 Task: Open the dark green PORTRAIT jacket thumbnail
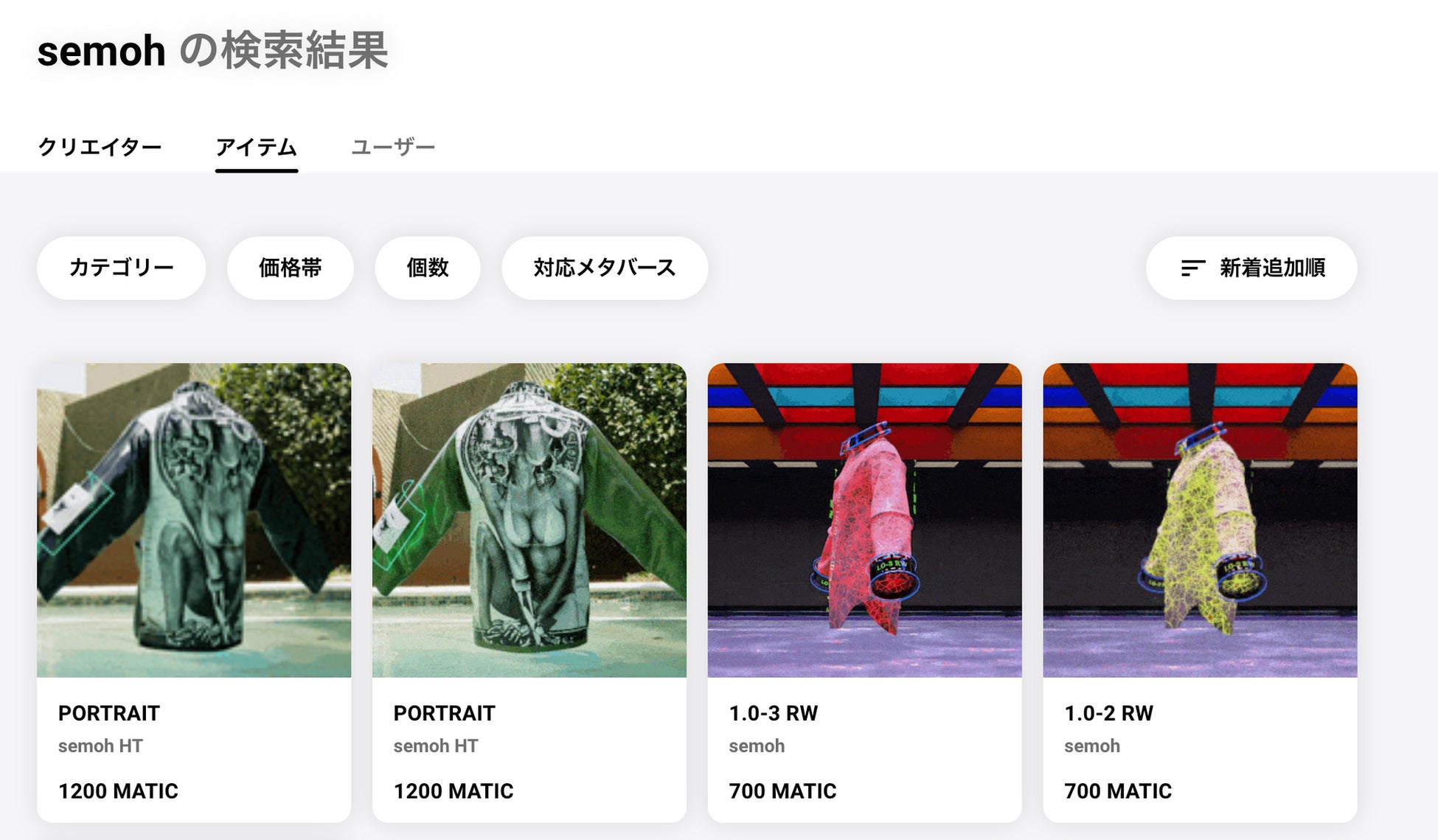click(x=194, y=520)
